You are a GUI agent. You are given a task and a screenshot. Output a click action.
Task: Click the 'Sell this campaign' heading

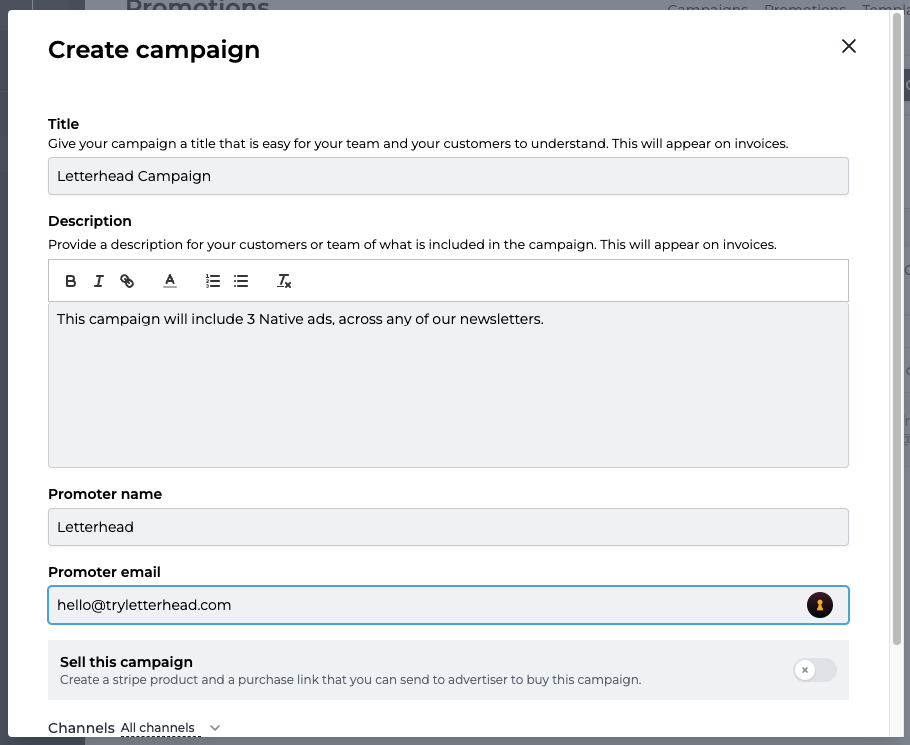126,662
